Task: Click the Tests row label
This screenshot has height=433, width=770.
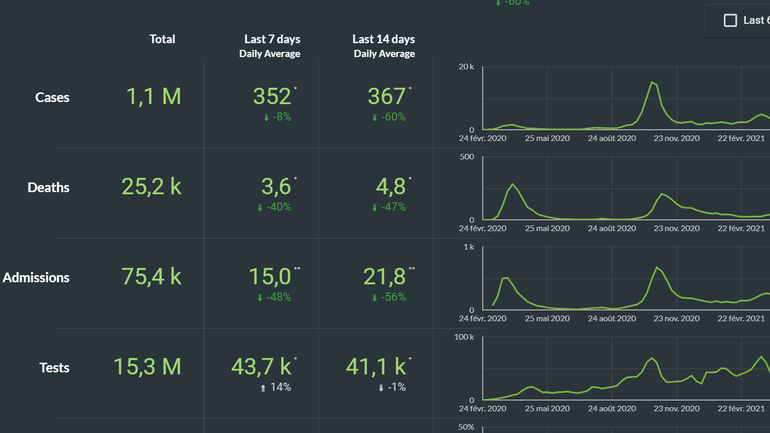Action: 54,367
